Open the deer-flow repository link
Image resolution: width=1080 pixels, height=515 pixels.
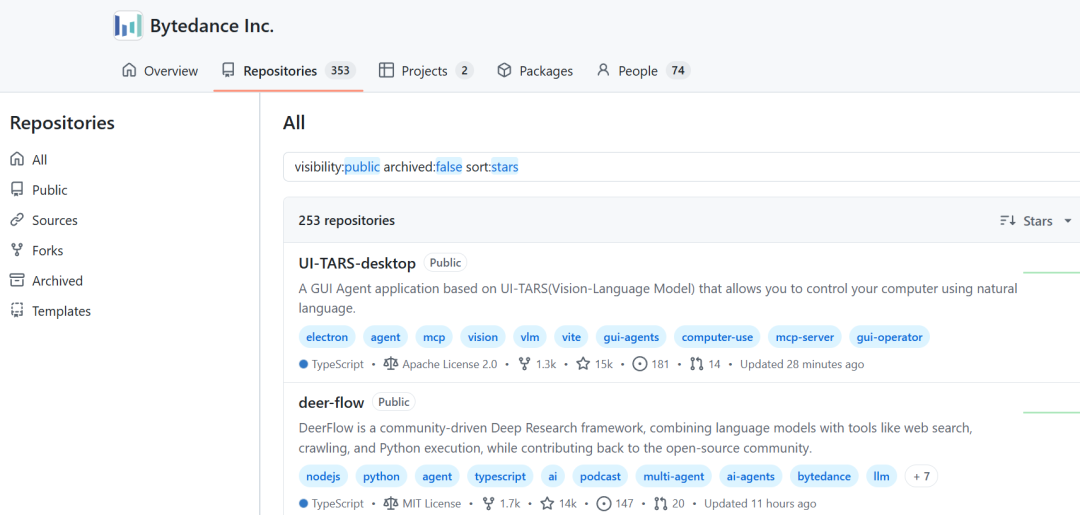pyautogui.click(x=331, y=402)
